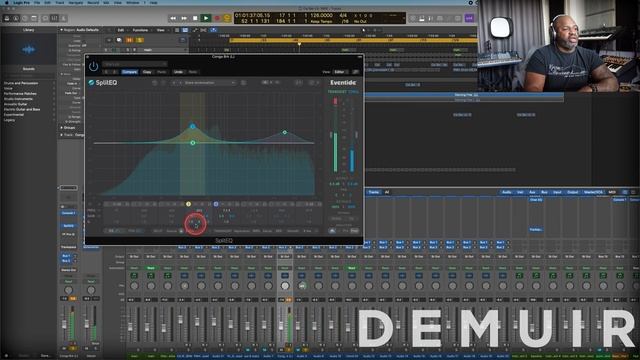
Task: Toggle the purple count-in button
Action: (x=469, y=18)
